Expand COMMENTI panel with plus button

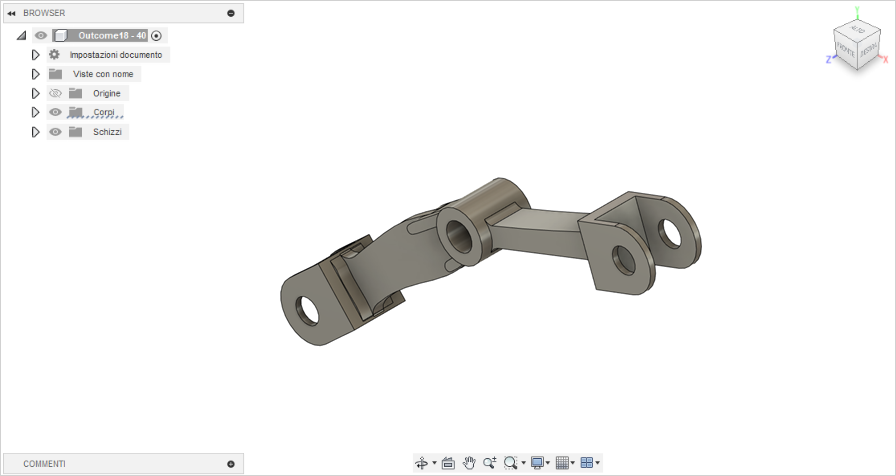[231, 464]
